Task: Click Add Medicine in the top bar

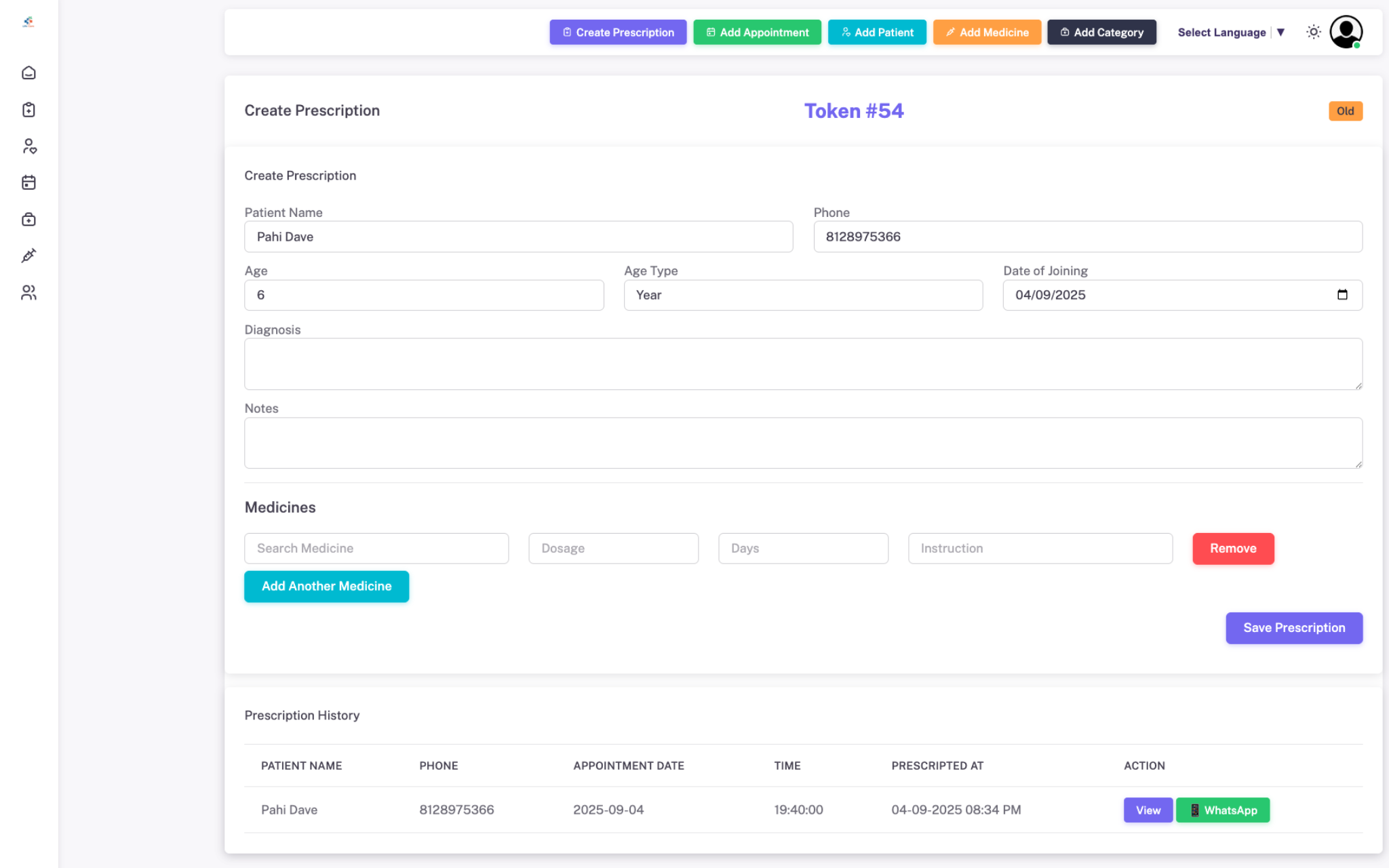Action: click(986, 32)
